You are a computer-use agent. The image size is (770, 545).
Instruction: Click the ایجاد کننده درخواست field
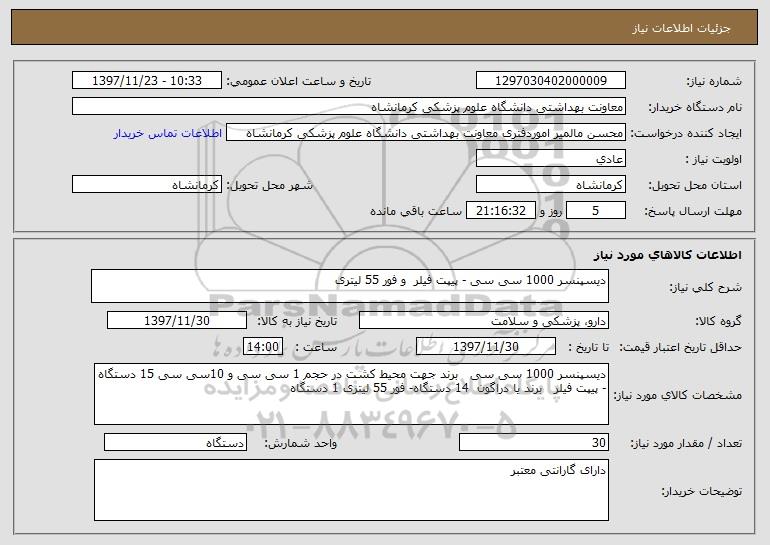426,133
